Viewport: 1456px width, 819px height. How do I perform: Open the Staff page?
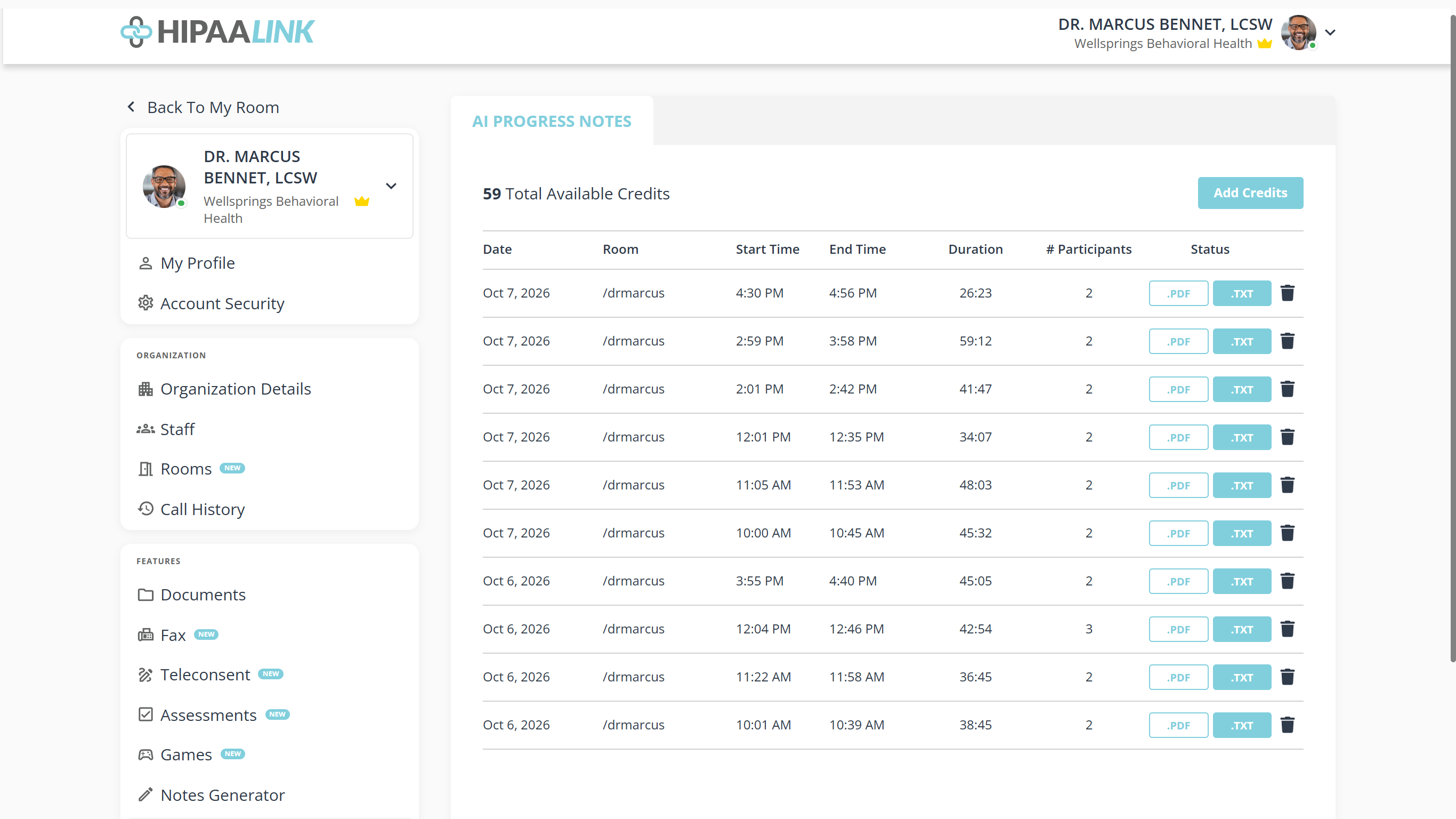166,429
